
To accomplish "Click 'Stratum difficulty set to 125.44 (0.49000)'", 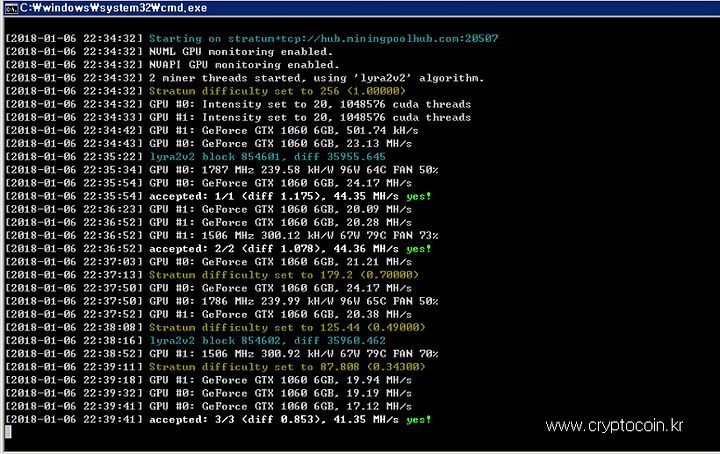I will (287, 327).
